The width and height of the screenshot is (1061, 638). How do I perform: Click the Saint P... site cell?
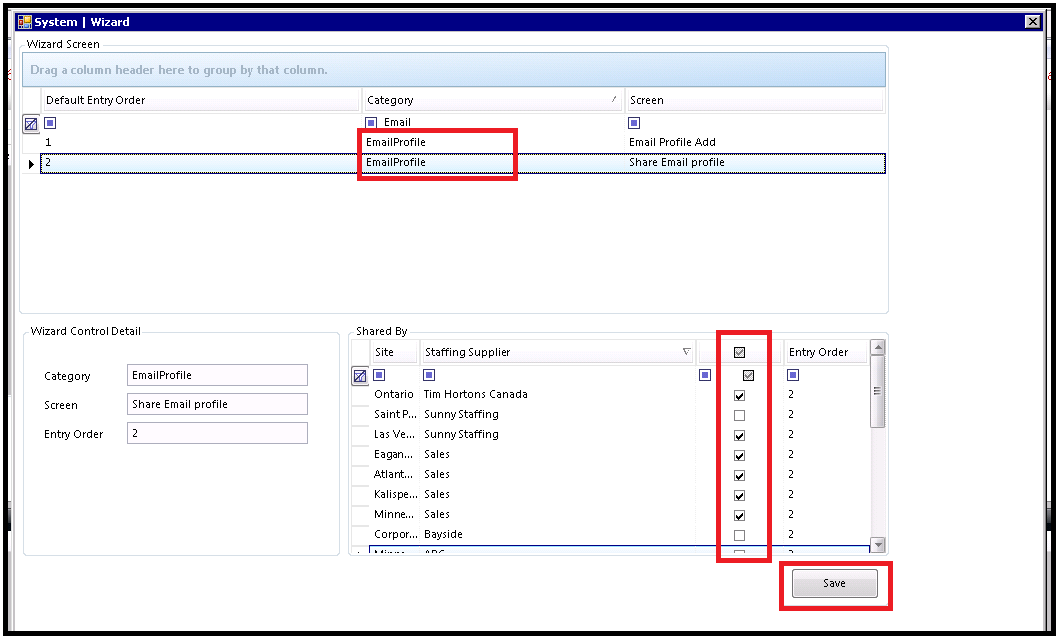(394, 415)
